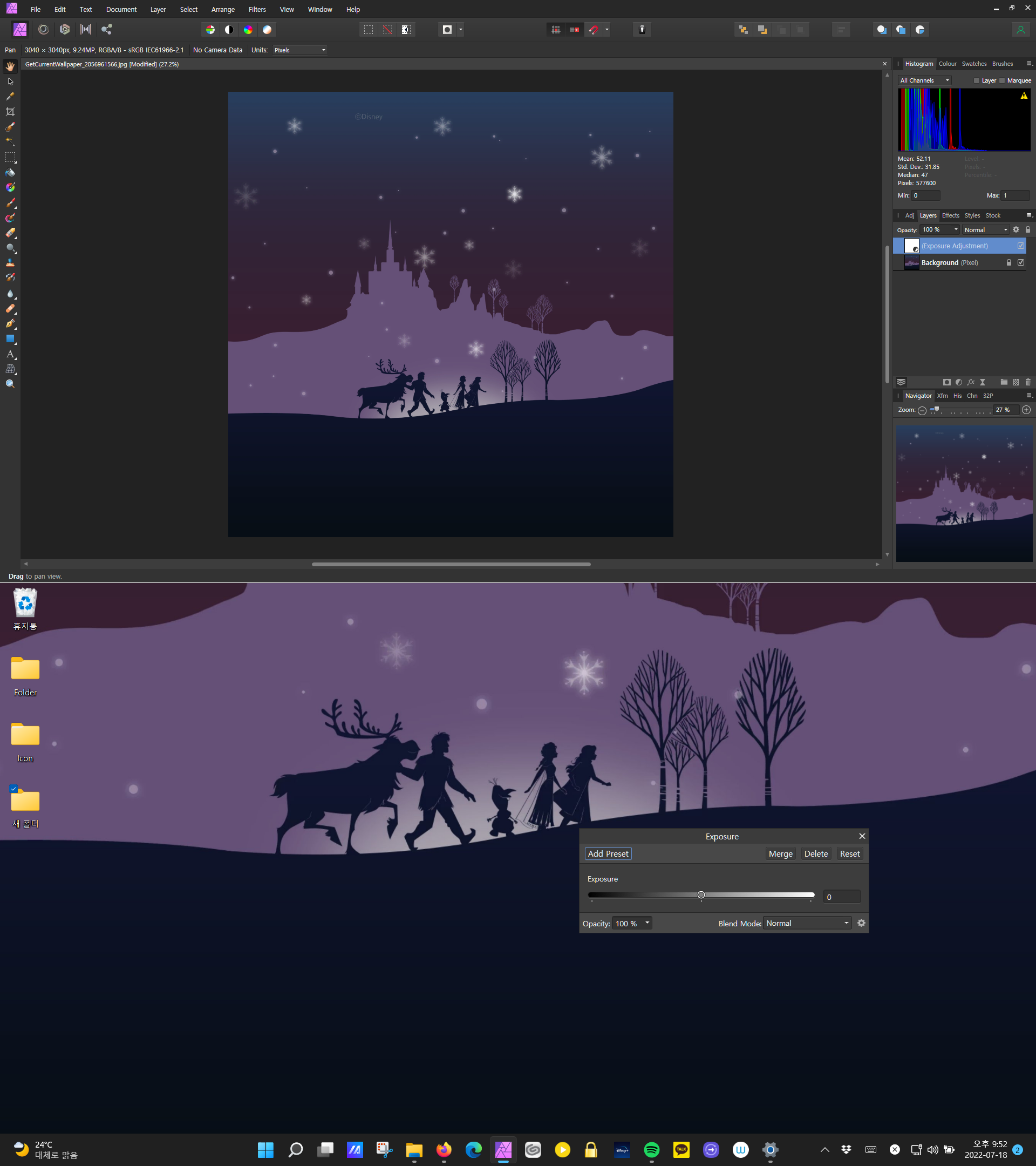
Task: Click Add Preset in Exposure dialog
Action: [x=608, y=853]
